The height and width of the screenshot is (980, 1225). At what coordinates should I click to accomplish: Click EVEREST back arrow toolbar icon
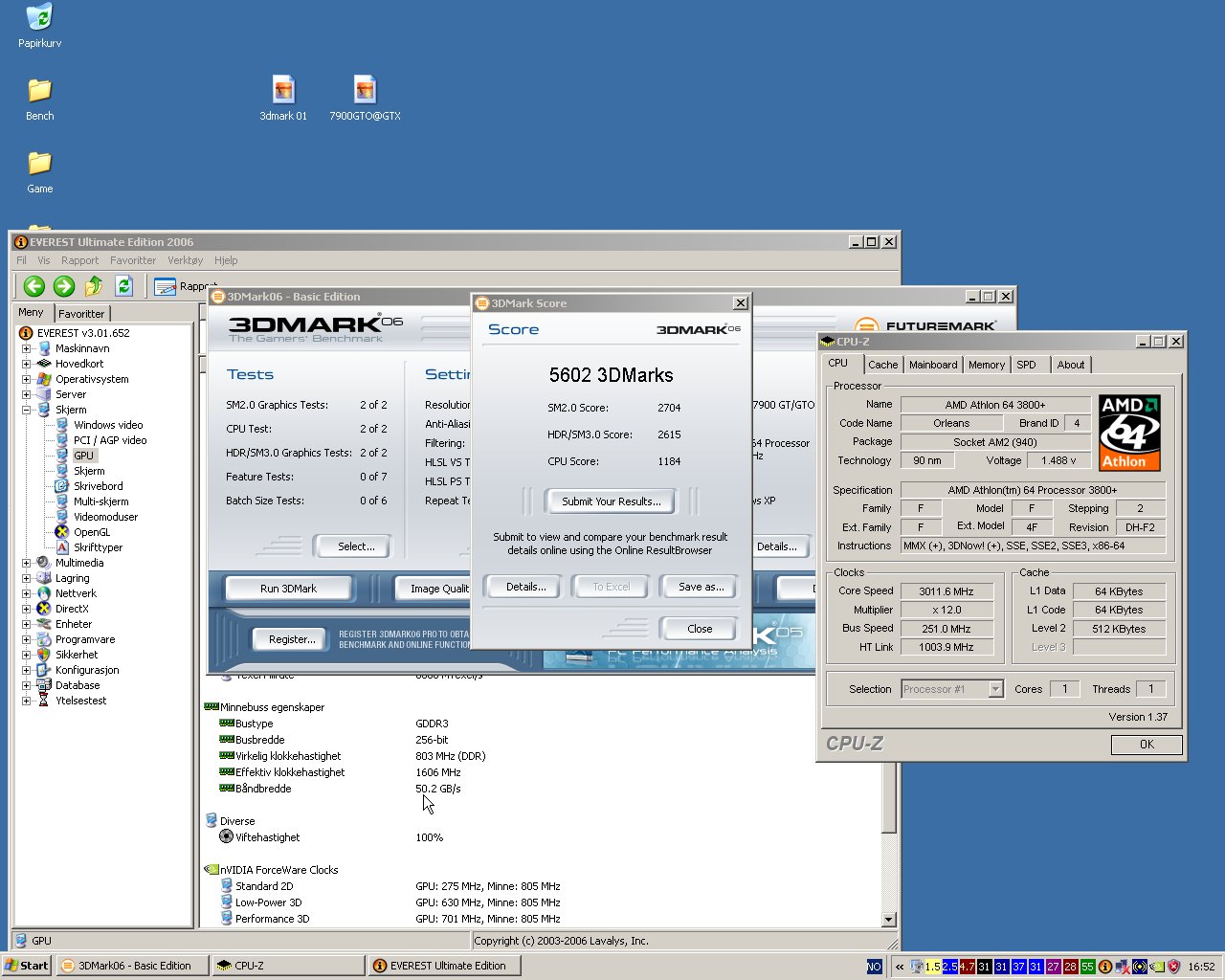click(x=34, y=285)
